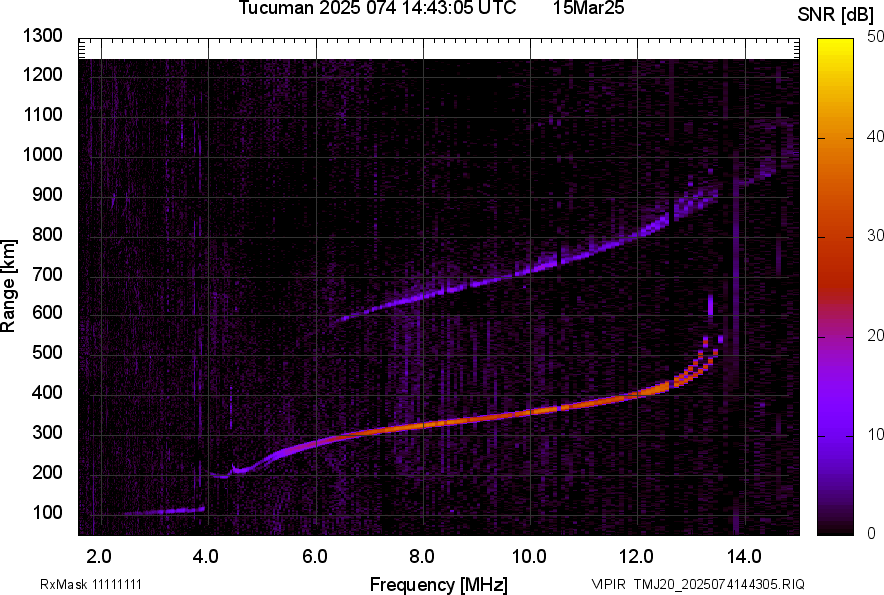Click the colorbar value '50'
Viewport: 884px width, 595px height.
point(876,37)
